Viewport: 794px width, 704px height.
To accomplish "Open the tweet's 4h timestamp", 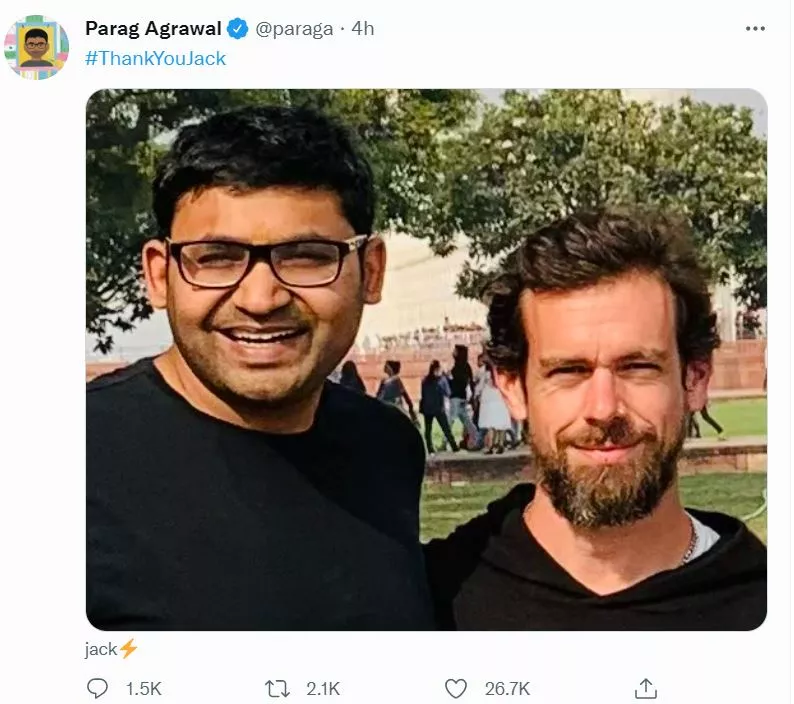I will point(363,28).
